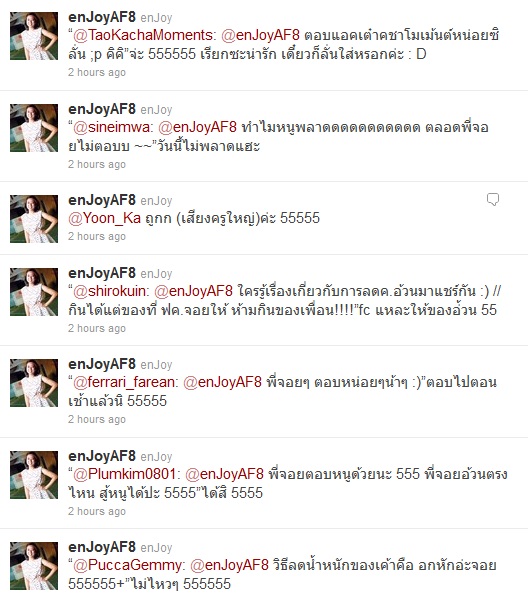Click the @Plumkim0801 mention link

point(126,474)
